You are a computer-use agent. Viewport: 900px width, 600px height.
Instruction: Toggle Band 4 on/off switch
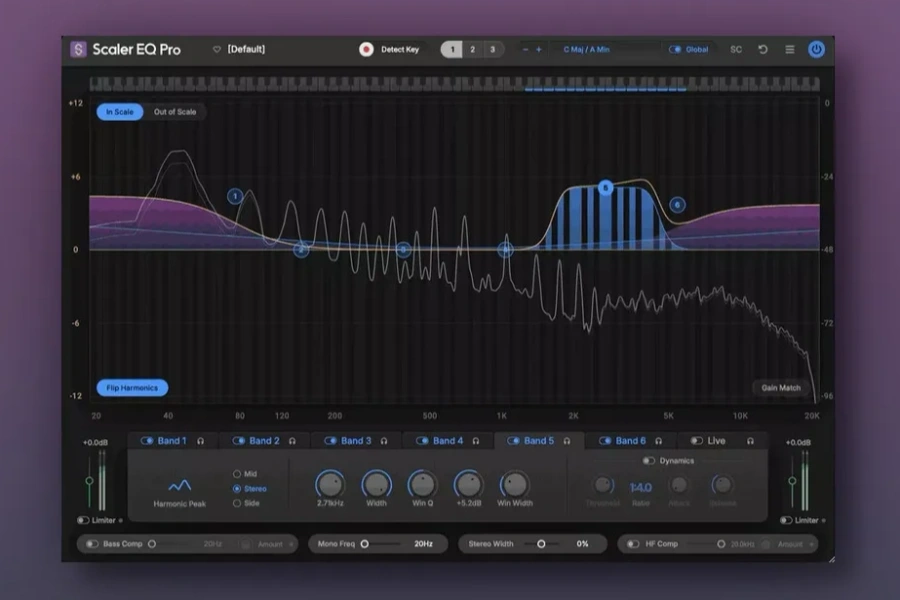coord(422,441)
